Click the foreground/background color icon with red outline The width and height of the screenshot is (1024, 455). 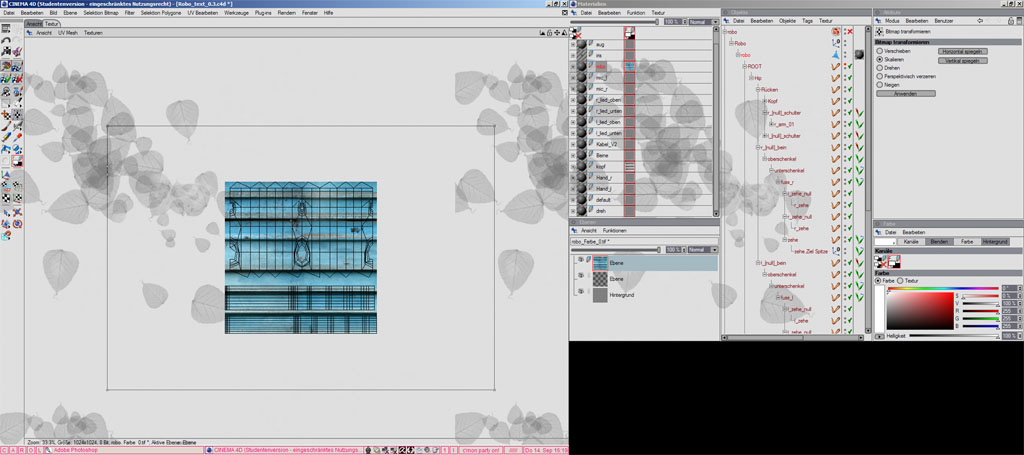(17, 161)
